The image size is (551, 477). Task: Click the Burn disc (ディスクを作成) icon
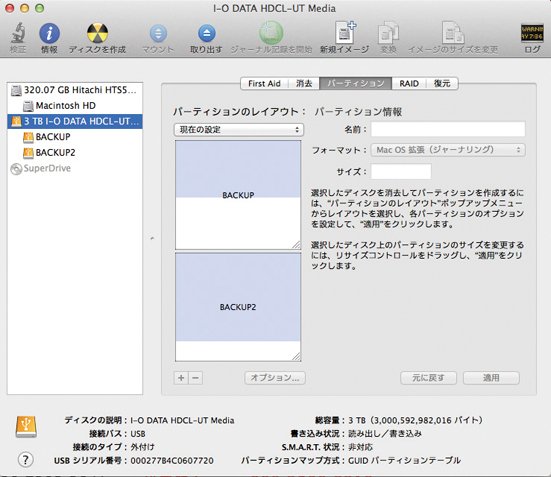97,33
